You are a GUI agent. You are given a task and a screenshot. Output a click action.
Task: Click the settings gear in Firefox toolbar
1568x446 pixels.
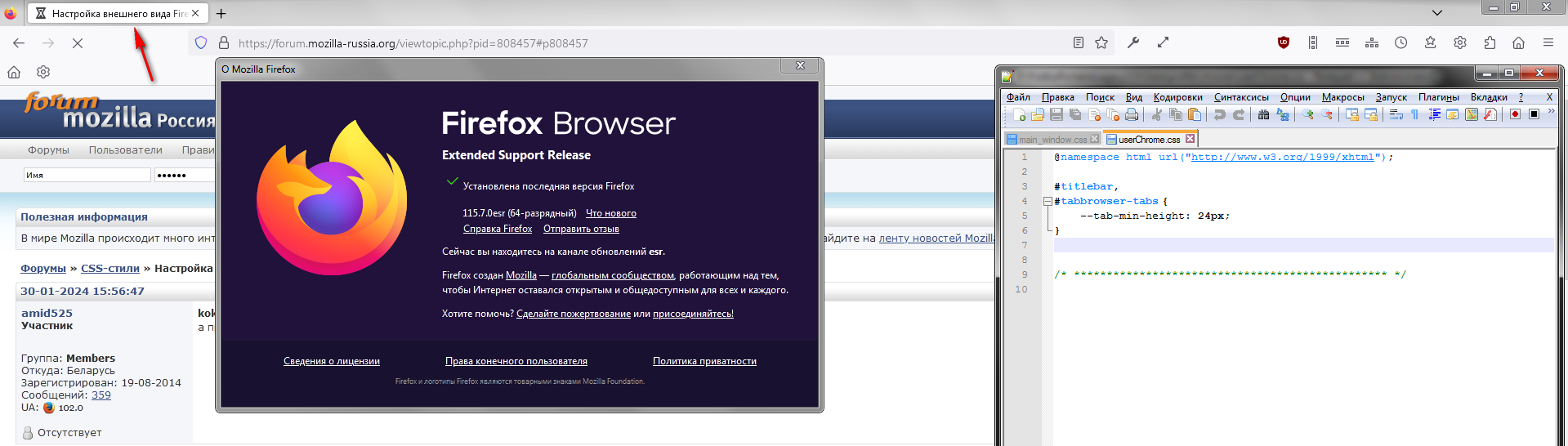tap(1460, 42)
